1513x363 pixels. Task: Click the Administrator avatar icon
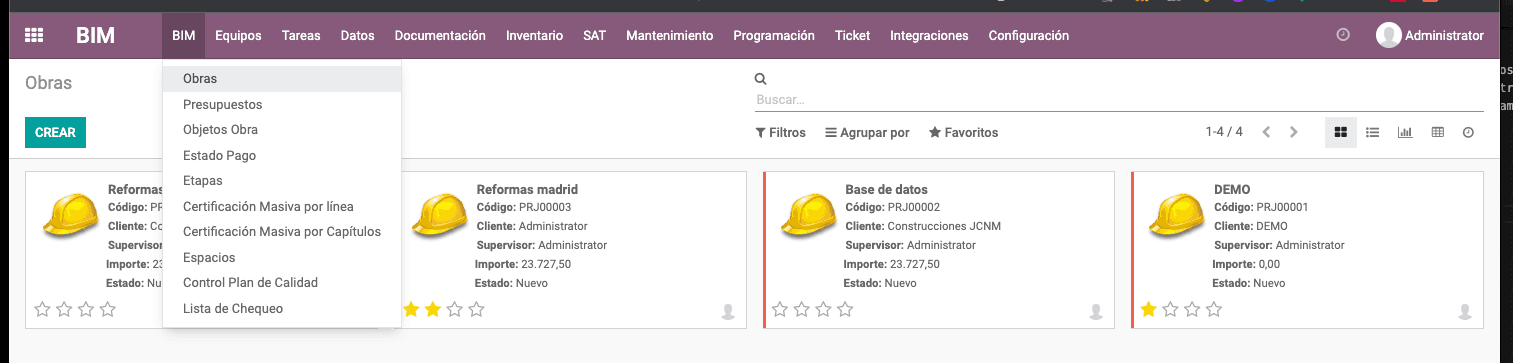pos(1388,35)
